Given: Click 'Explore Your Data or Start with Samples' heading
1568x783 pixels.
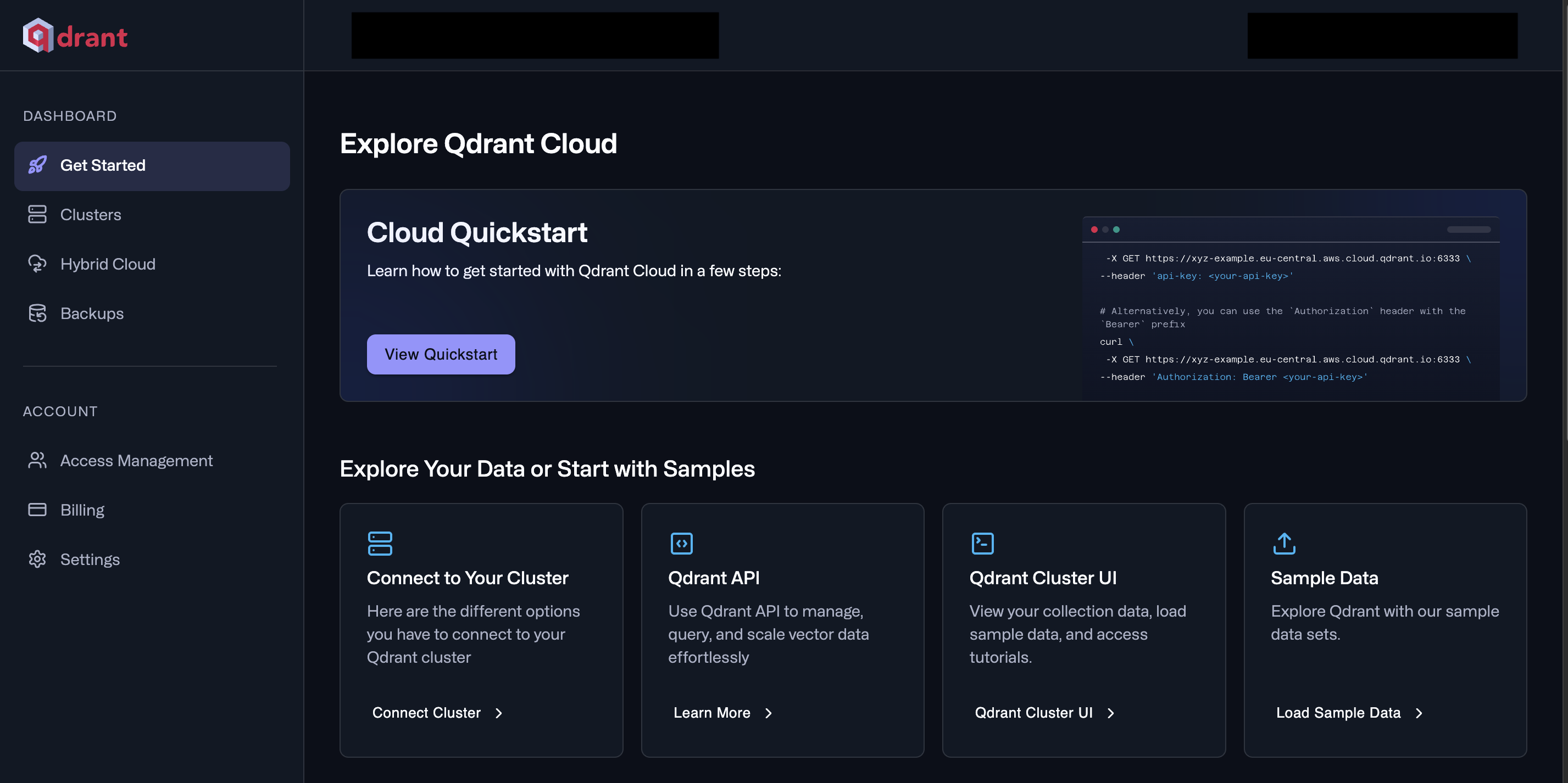Looking at the screenshot, I should click(547, 469).
